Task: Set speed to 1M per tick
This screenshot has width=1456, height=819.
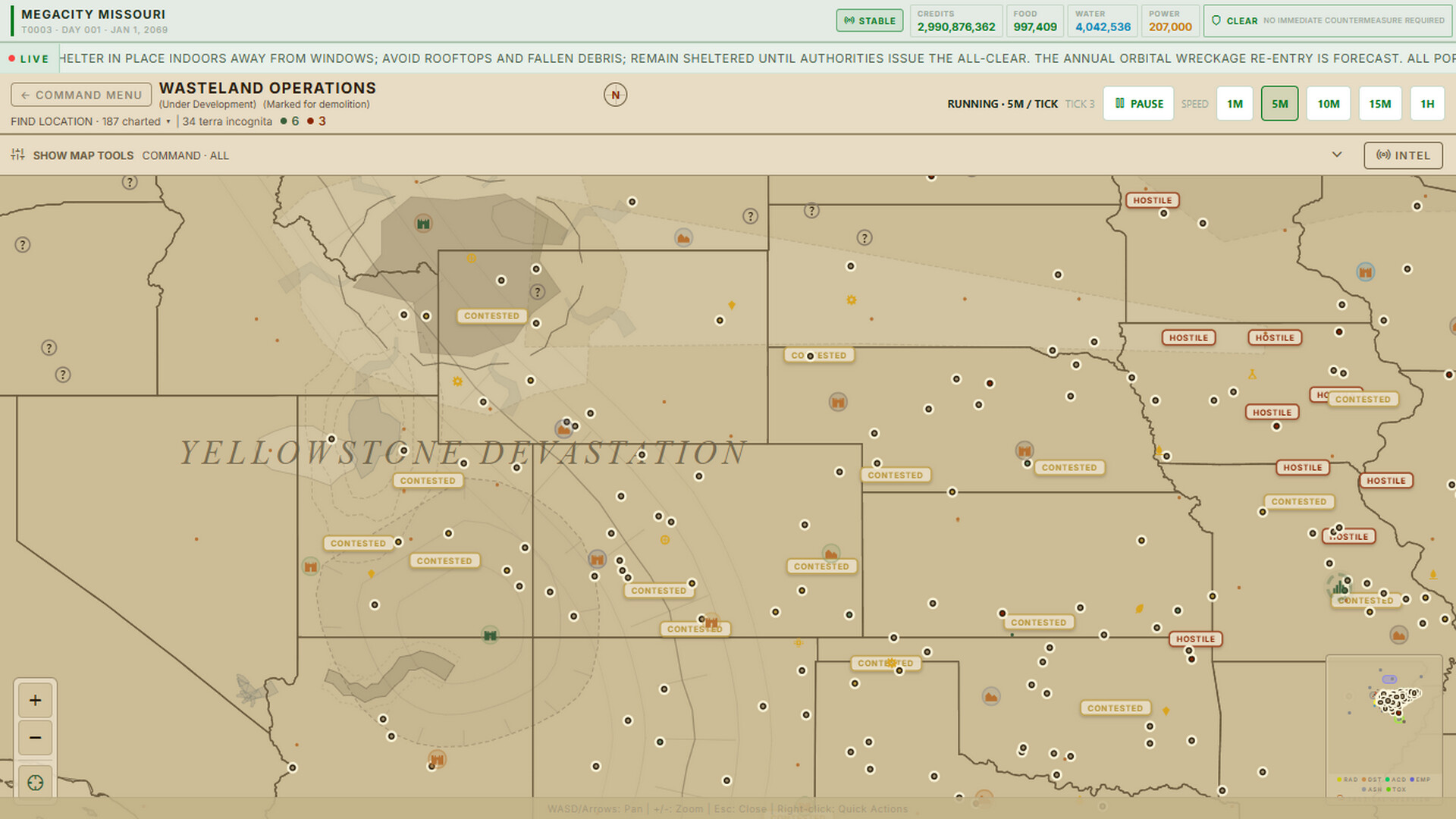Action: point(1235,104)
